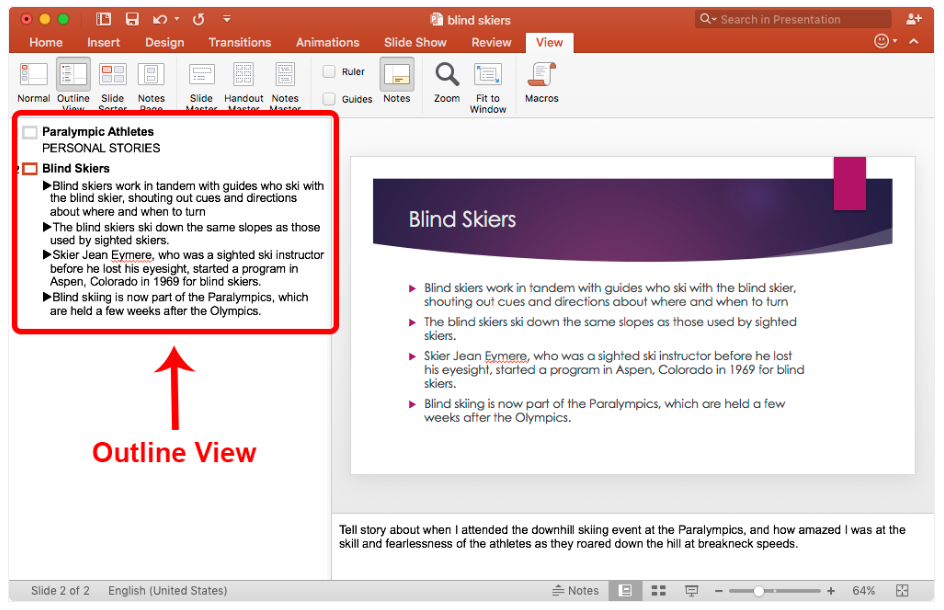Image resolution: width=944 pixels, height=610 pixels.
Task: Open the Undo dropdown arrow
Action: tap(177, 18)
